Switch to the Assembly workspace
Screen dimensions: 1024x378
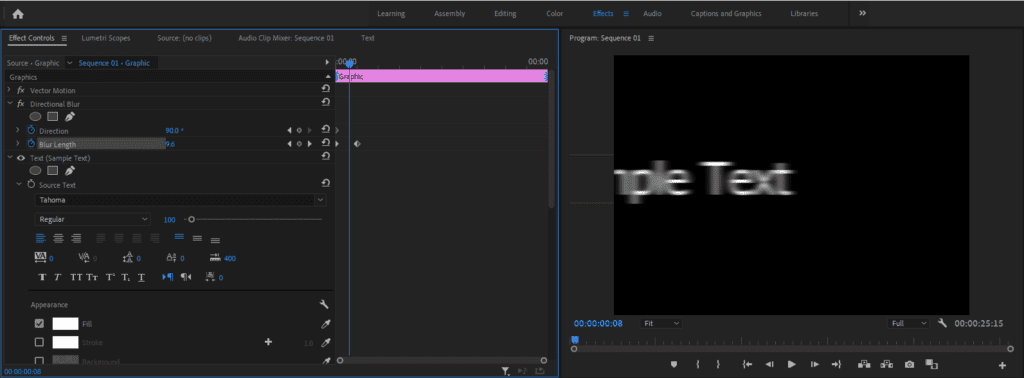click(450, 14)
